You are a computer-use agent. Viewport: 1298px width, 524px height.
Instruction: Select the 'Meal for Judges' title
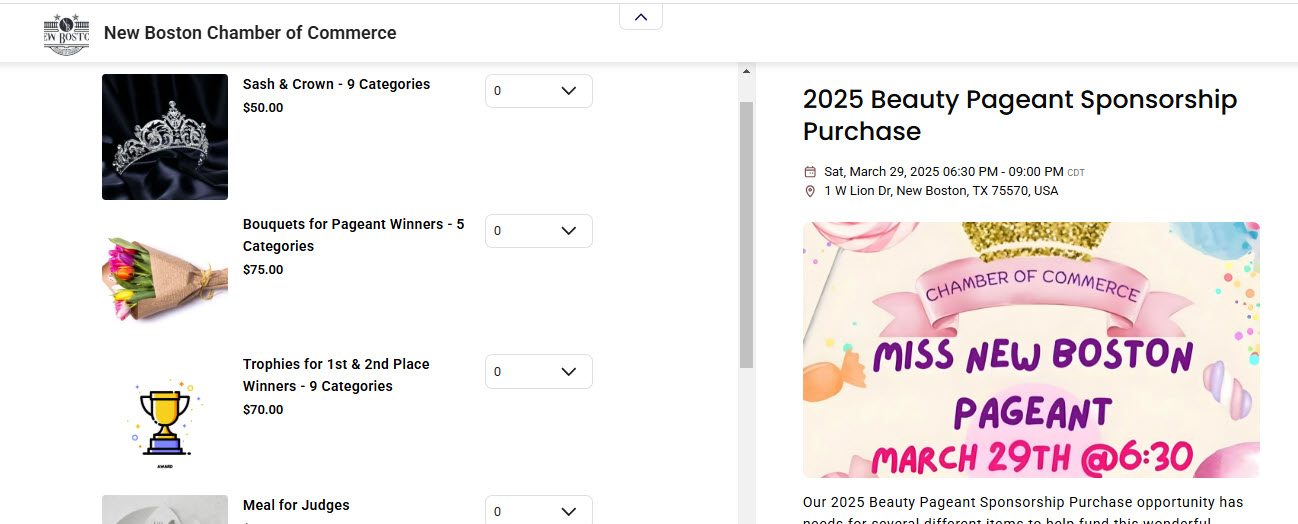296,505
